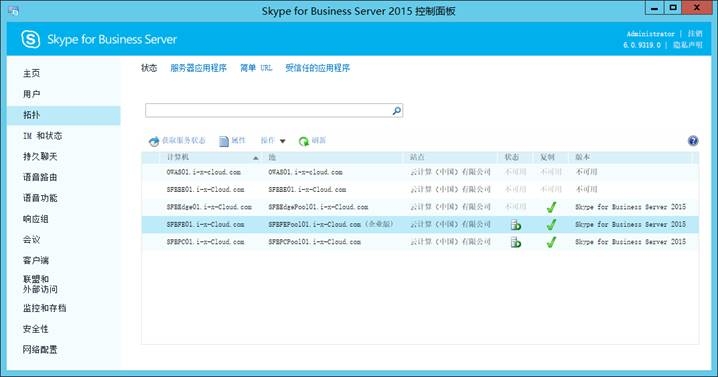The height and width of the screenshot is (377, 718).
Task: Click the 刷新 toolbar button label
Action: point(318,140)
